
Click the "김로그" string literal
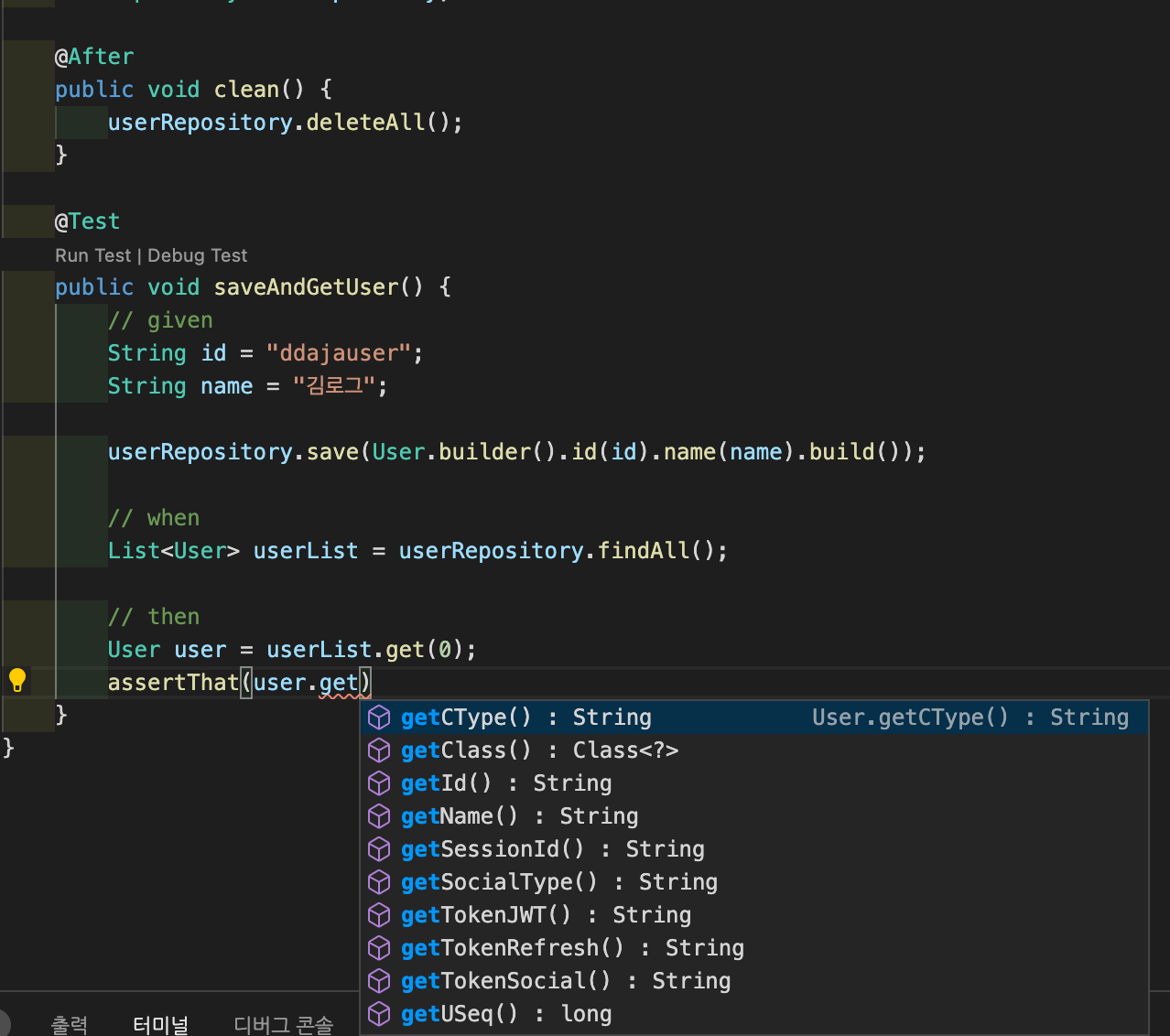(334, 386)
